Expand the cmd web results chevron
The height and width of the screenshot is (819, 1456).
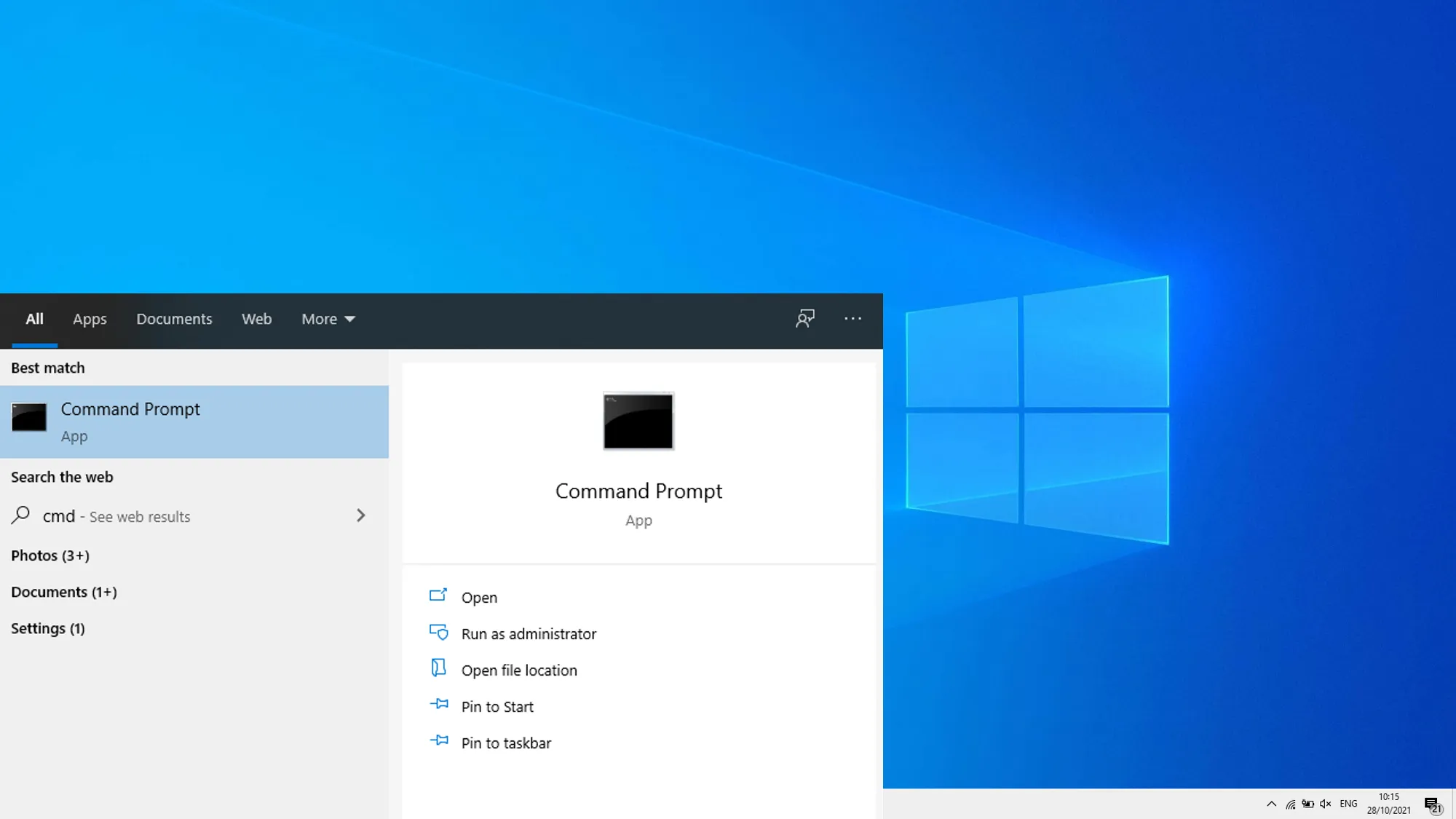361,515
